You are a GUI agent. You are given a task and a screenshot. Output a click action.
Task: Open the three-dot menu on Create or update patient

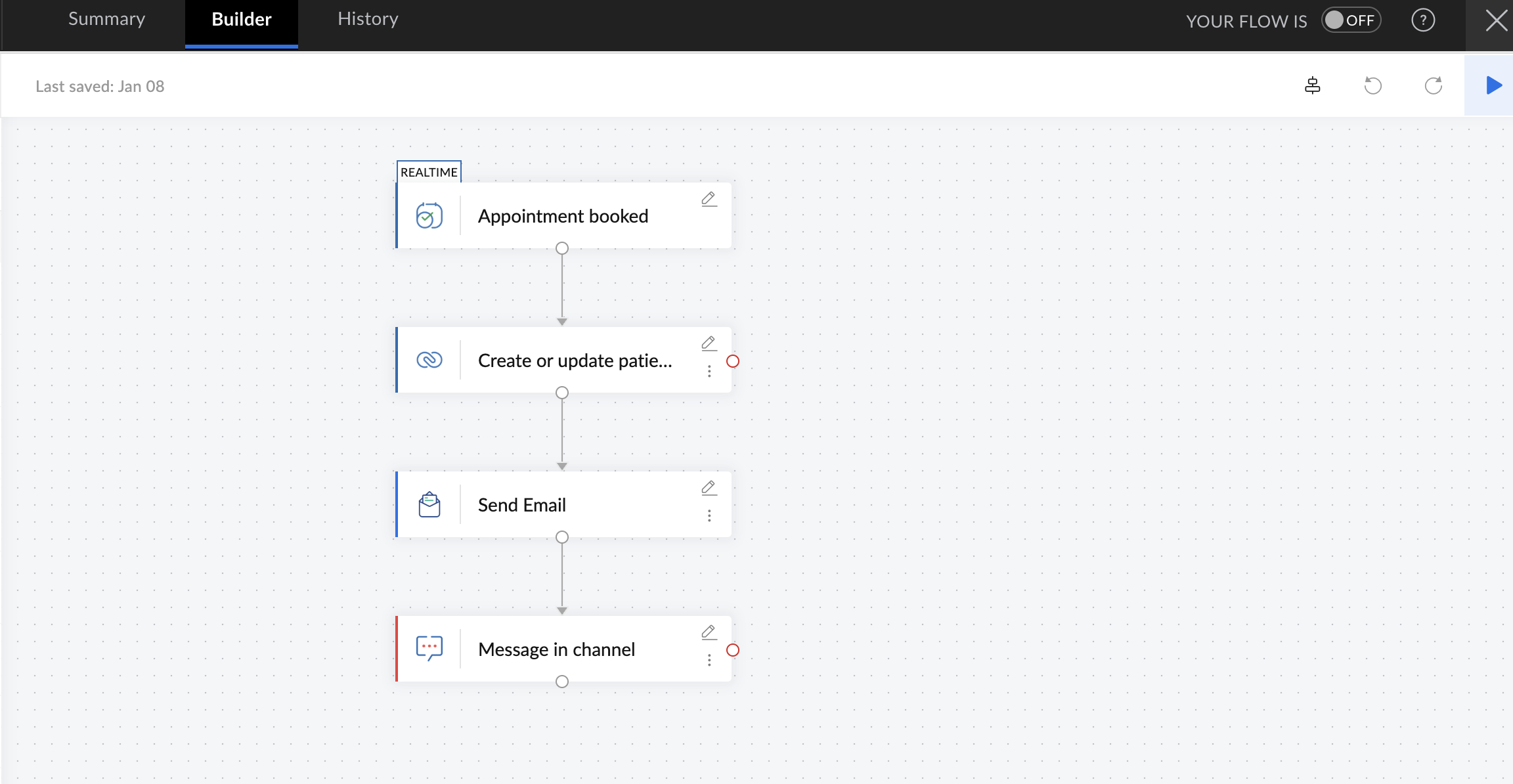click(x=709, y=372)
